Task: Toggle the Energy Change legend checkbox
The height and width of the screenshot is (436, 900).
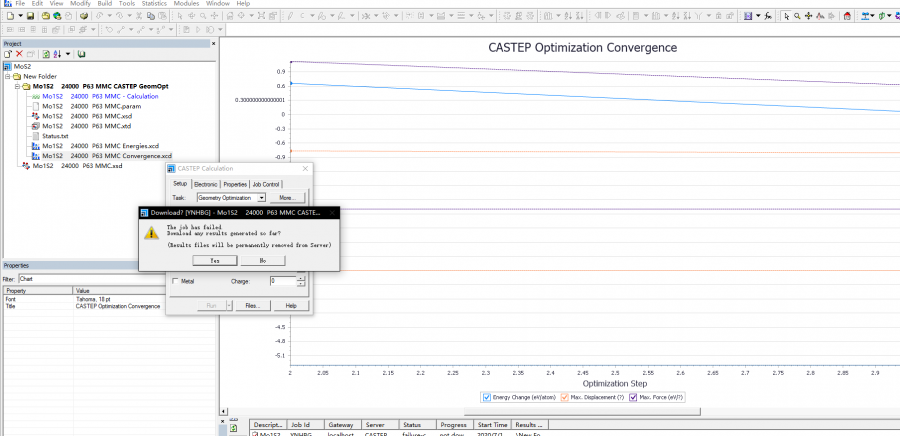Action: click(486, 398)
